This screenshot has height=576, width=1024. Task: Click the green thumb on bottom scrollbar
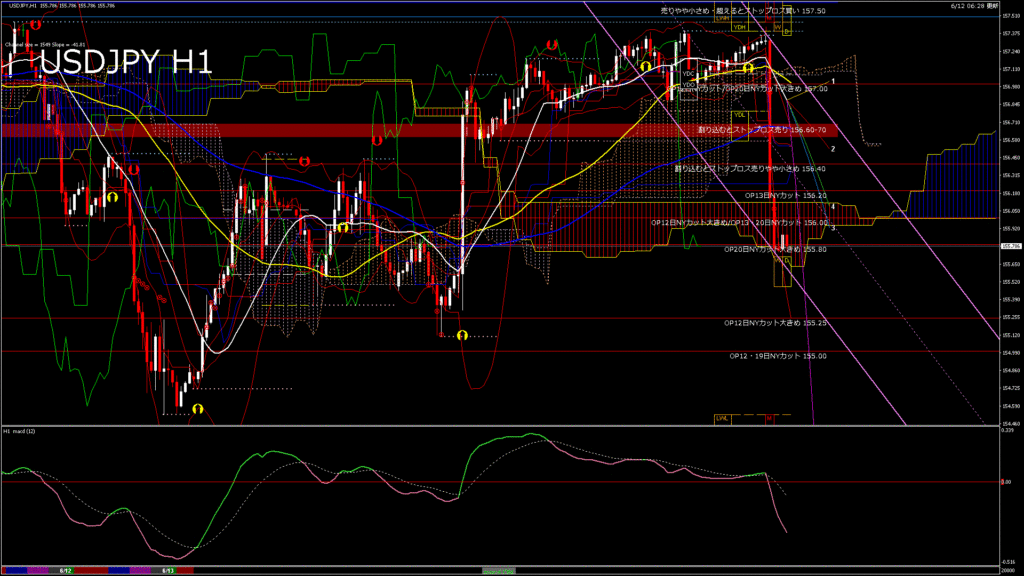499,571
